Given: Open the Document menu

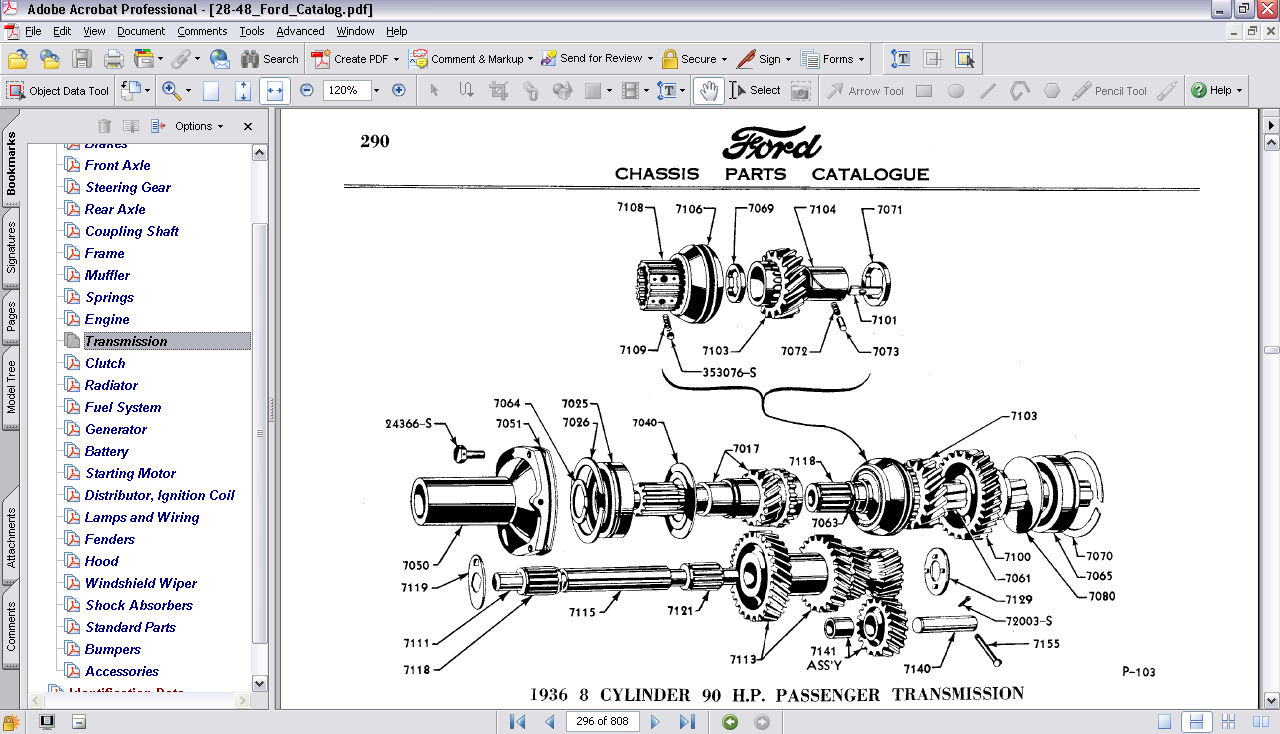Looking at the screenshot, I should pyautogui.click(x=141, y=31).
